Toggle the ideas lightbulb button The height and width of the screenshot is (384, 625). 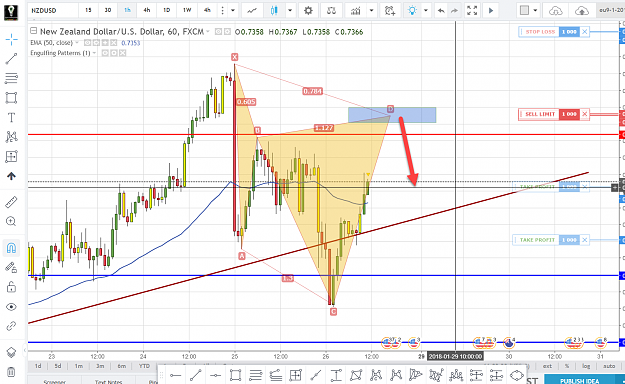pyautogui.click(x=413, y=11)
